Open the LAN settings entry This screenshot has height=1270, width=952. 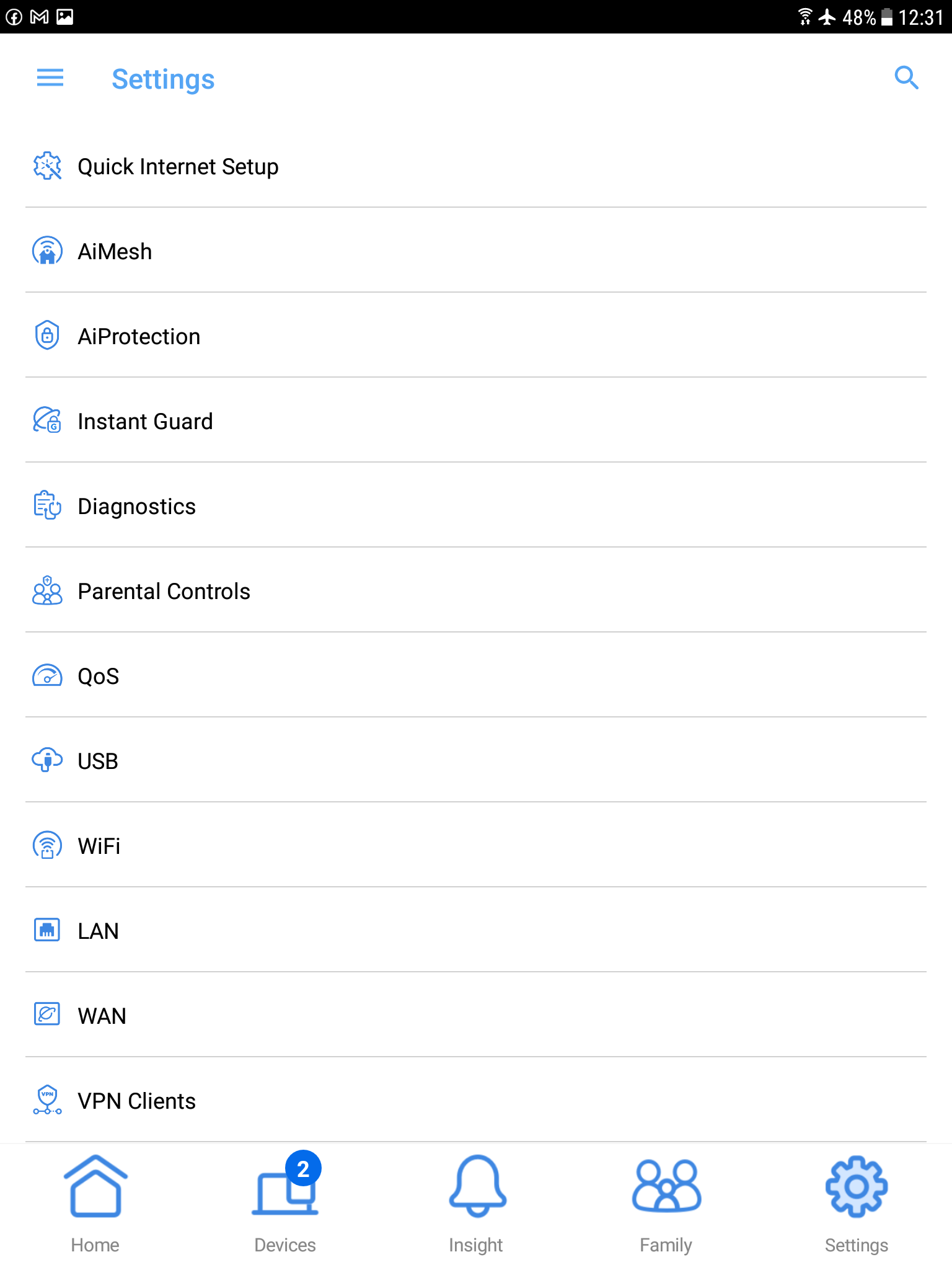click(x=98, y=931)
